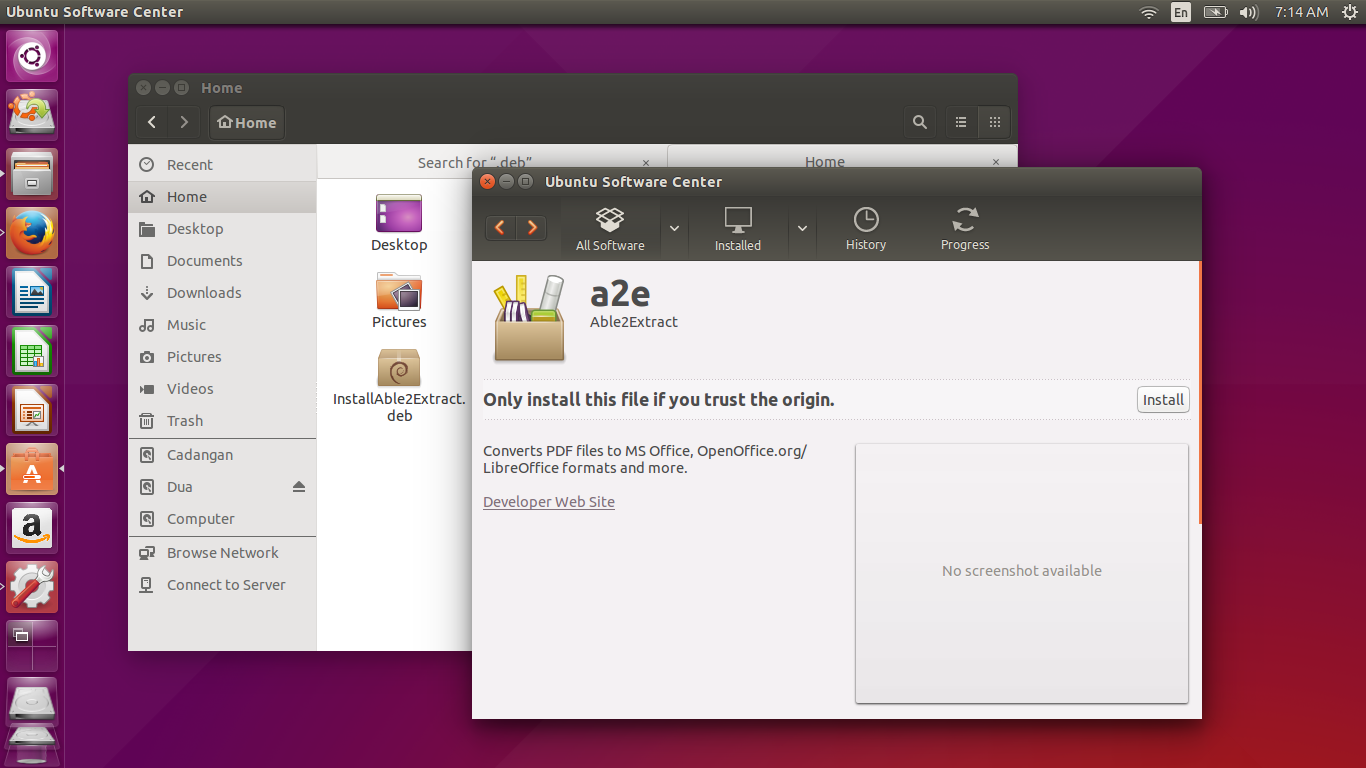
Task: Open Pictures in Files sidebar
Action: [222, 357]
